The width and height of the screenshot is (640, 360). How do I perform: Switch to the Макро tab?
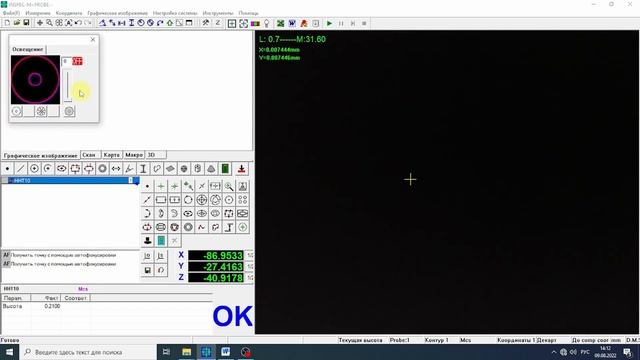134,155
